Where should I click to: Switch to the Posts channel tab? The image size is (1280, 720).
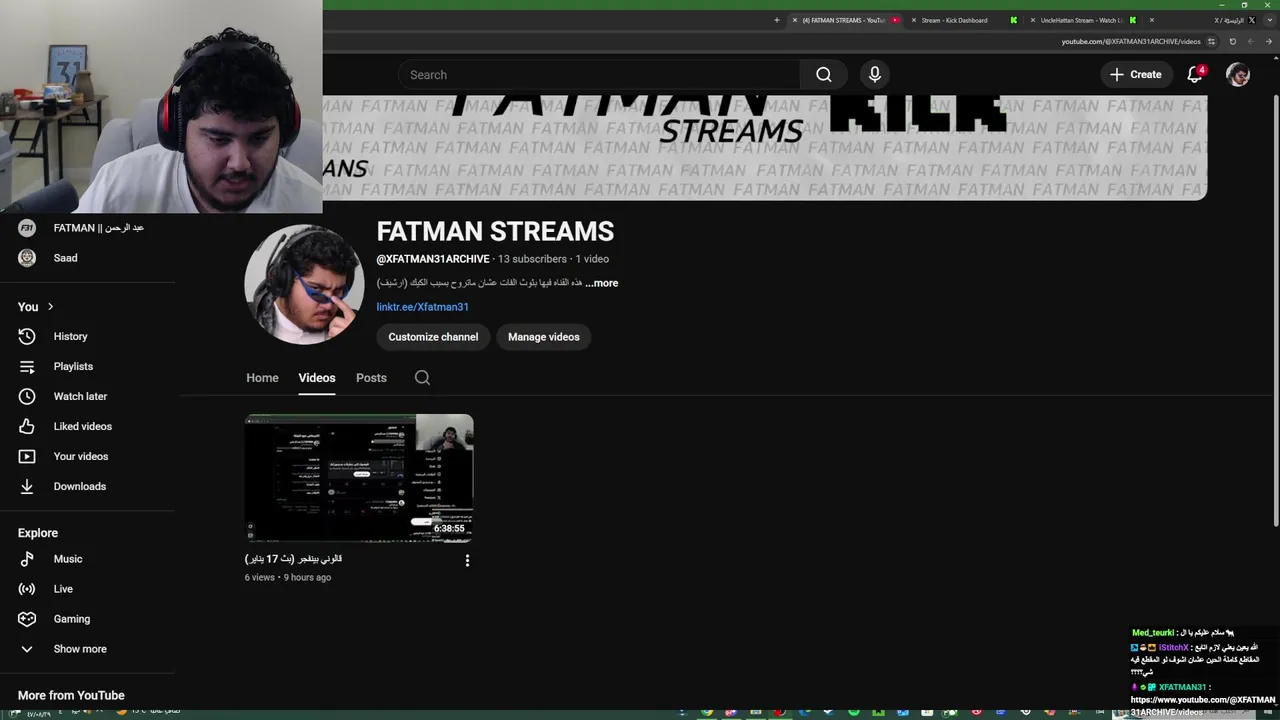(x=371, y=378)
